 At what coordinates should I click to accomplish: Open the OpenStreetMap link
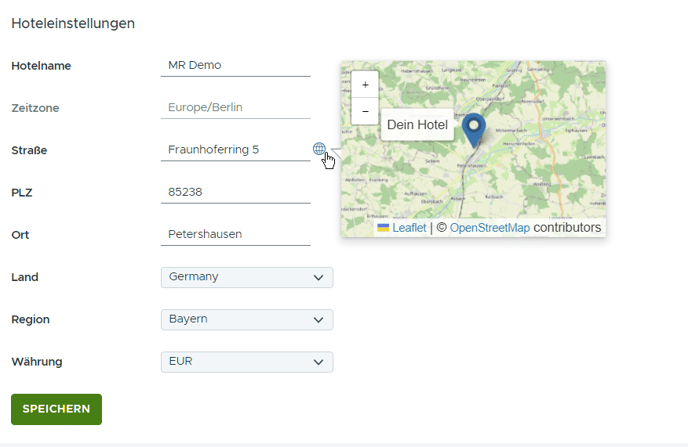click(490, 228)
